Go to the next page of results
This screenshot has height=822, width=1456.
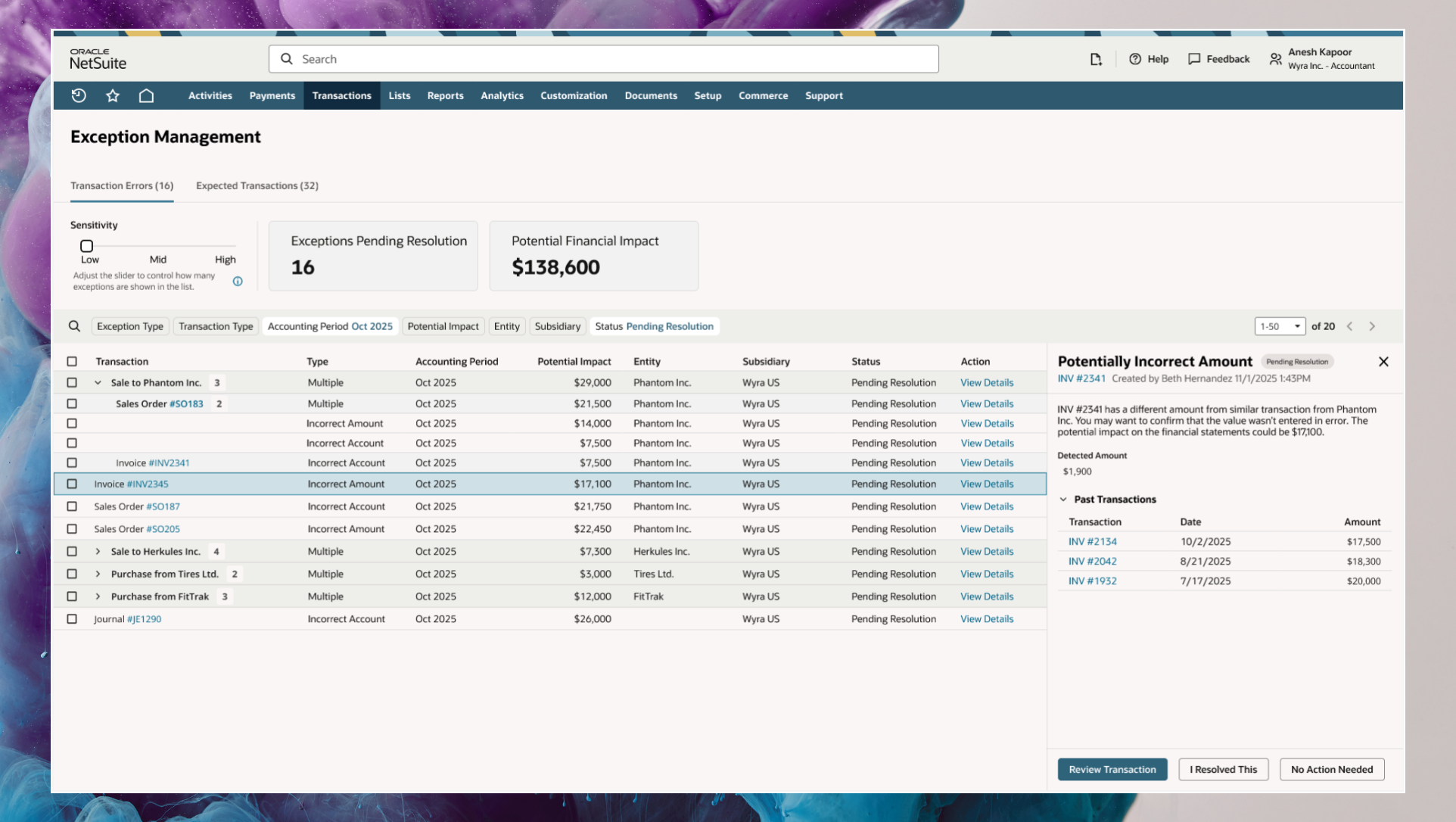point(1372,326)
